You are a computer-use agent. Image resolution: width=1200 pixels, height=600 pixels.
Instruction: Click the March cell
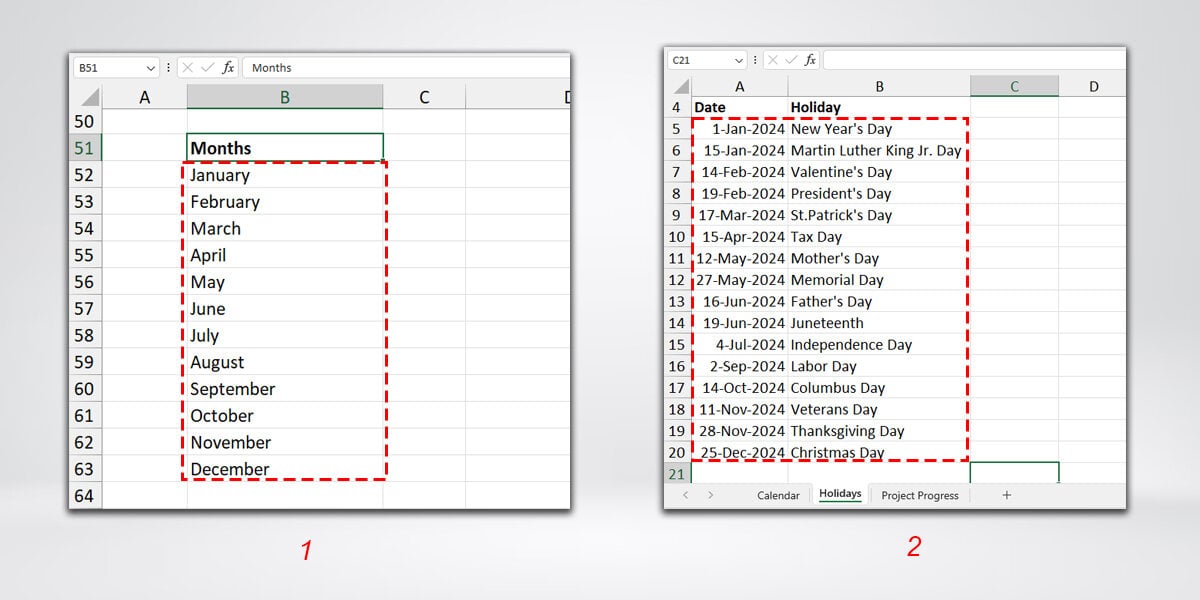285,228
